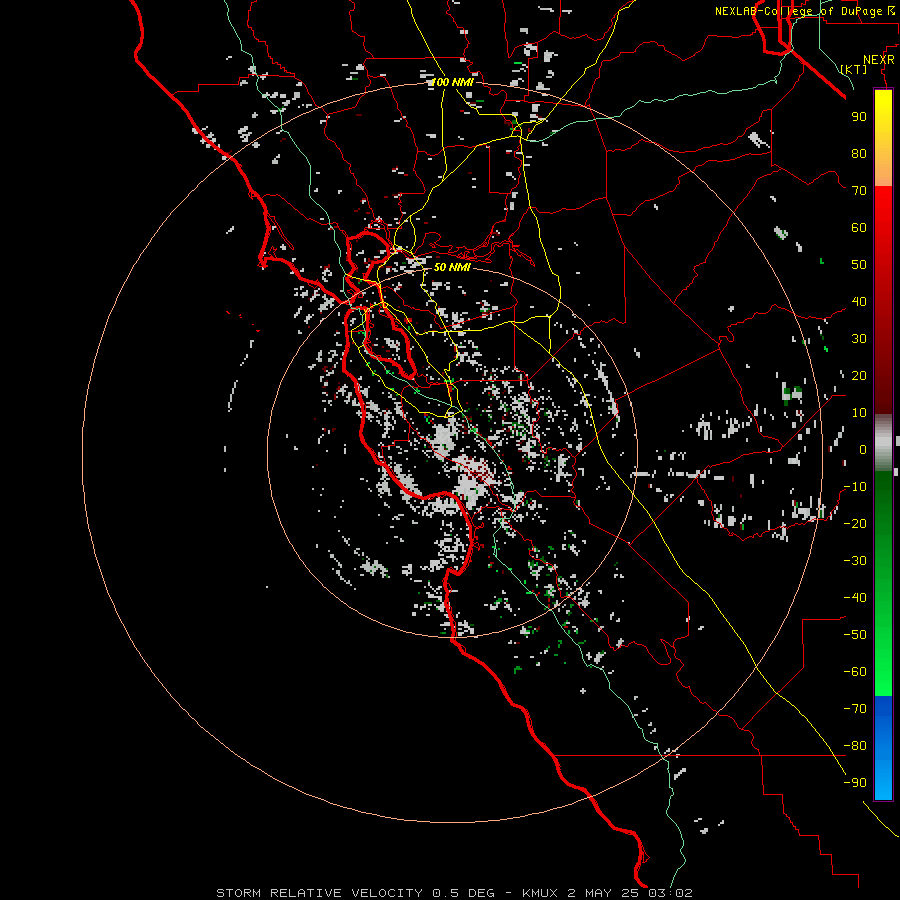Image resolution: width=900 pixels, height=900 pixels.
Task: Click the -70 knot scale label
Action: coord(855,708)
